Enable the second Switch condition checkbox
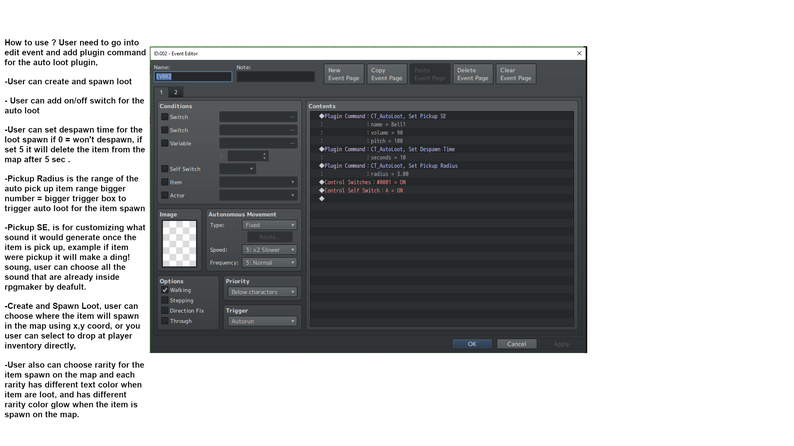794x446 pixels. pos(165,130)
